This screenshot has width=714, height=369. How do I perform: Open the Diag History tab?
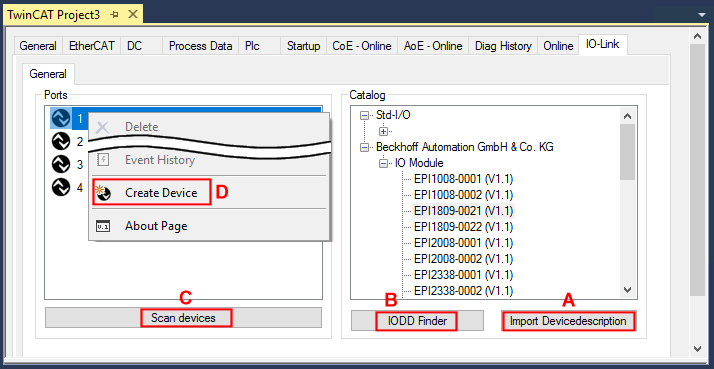(503, 46)
